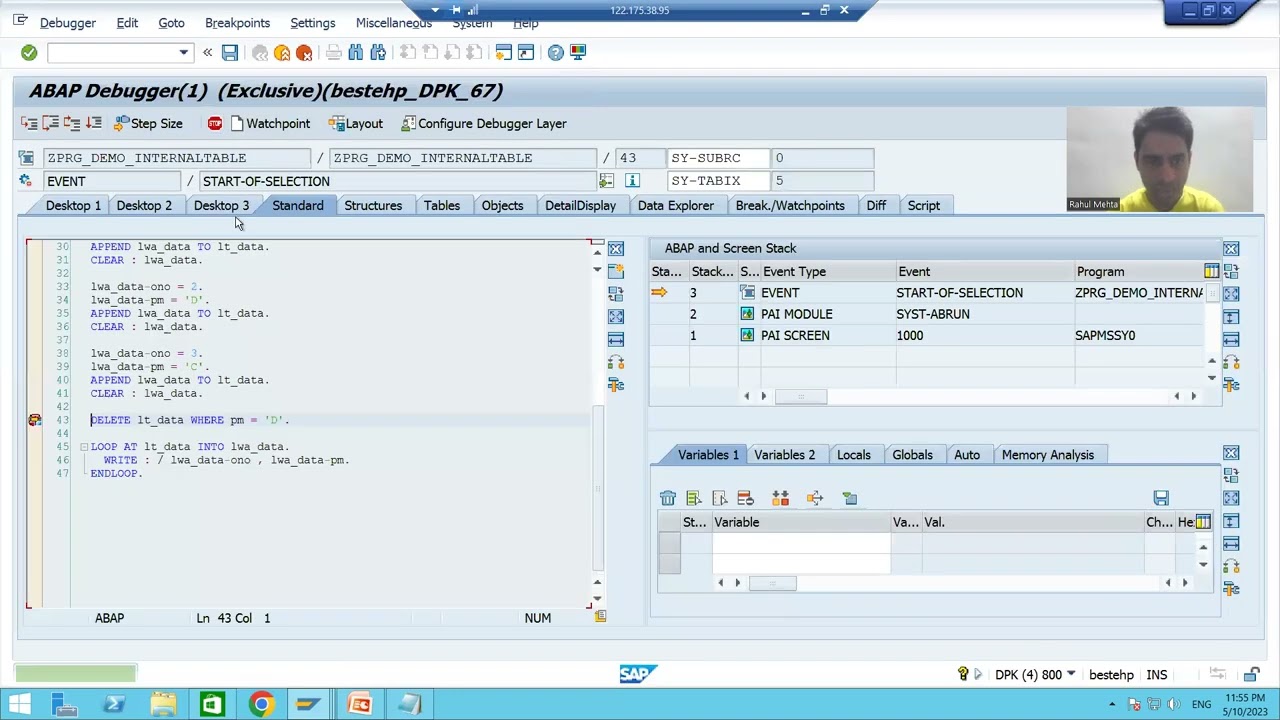Click the Single Step debugger icon
The height and width of the screenshot is (720, 1280).
point(29,123)
